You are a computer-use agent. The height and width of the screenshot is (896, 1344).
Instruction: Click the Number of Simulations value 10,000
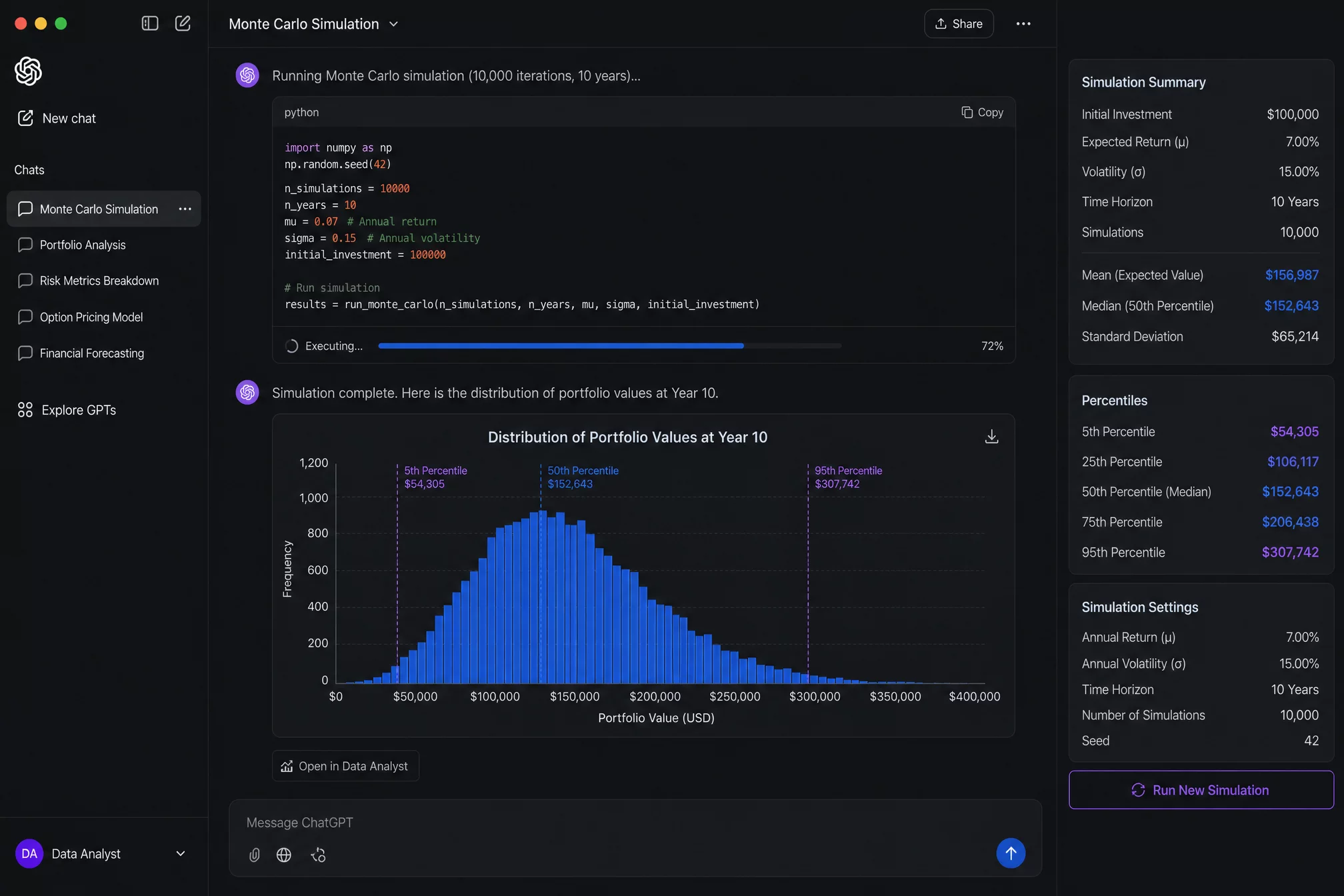click(x=1299, y=715)
